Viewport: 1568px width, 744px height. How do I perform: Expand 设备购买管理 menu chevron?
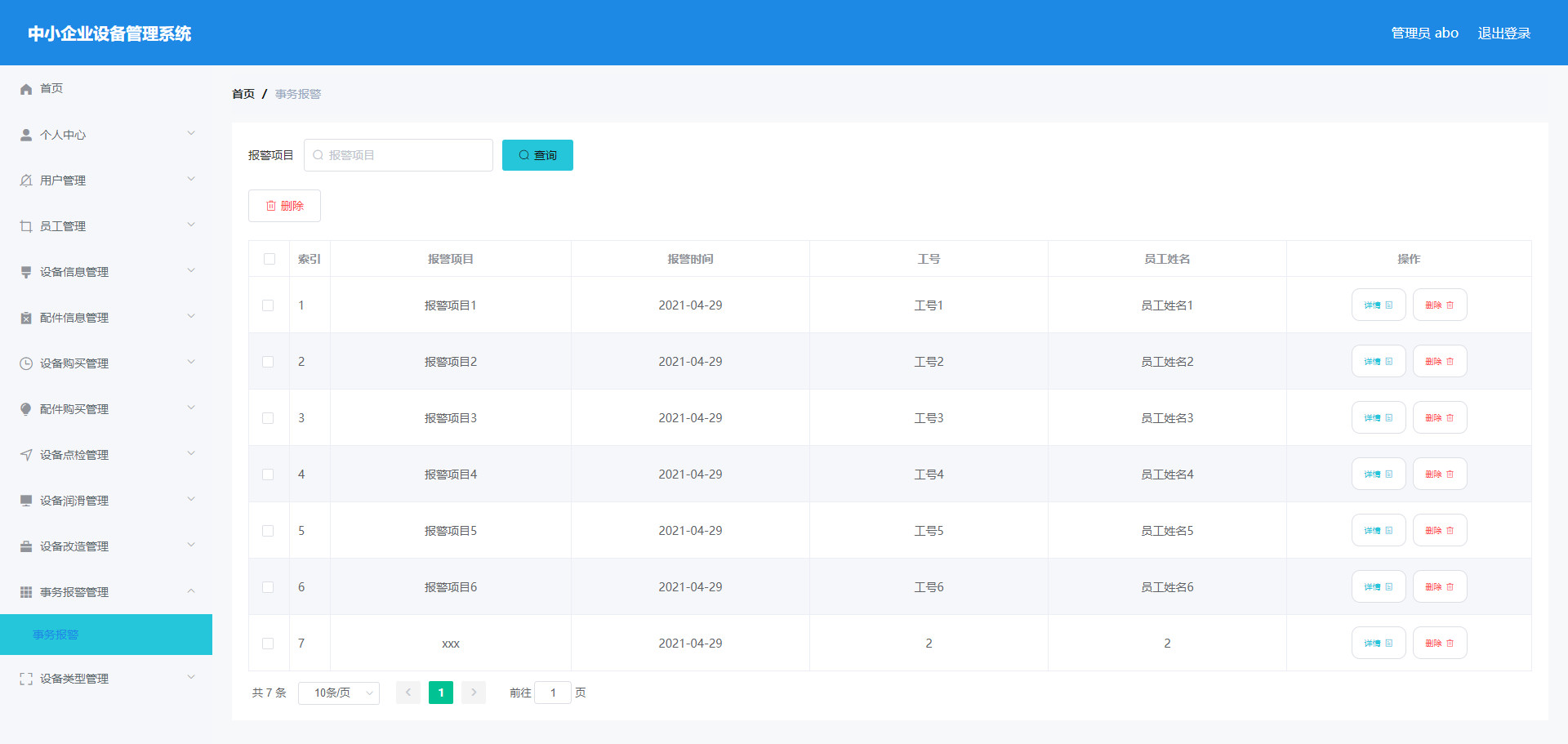tap(191, 362)
